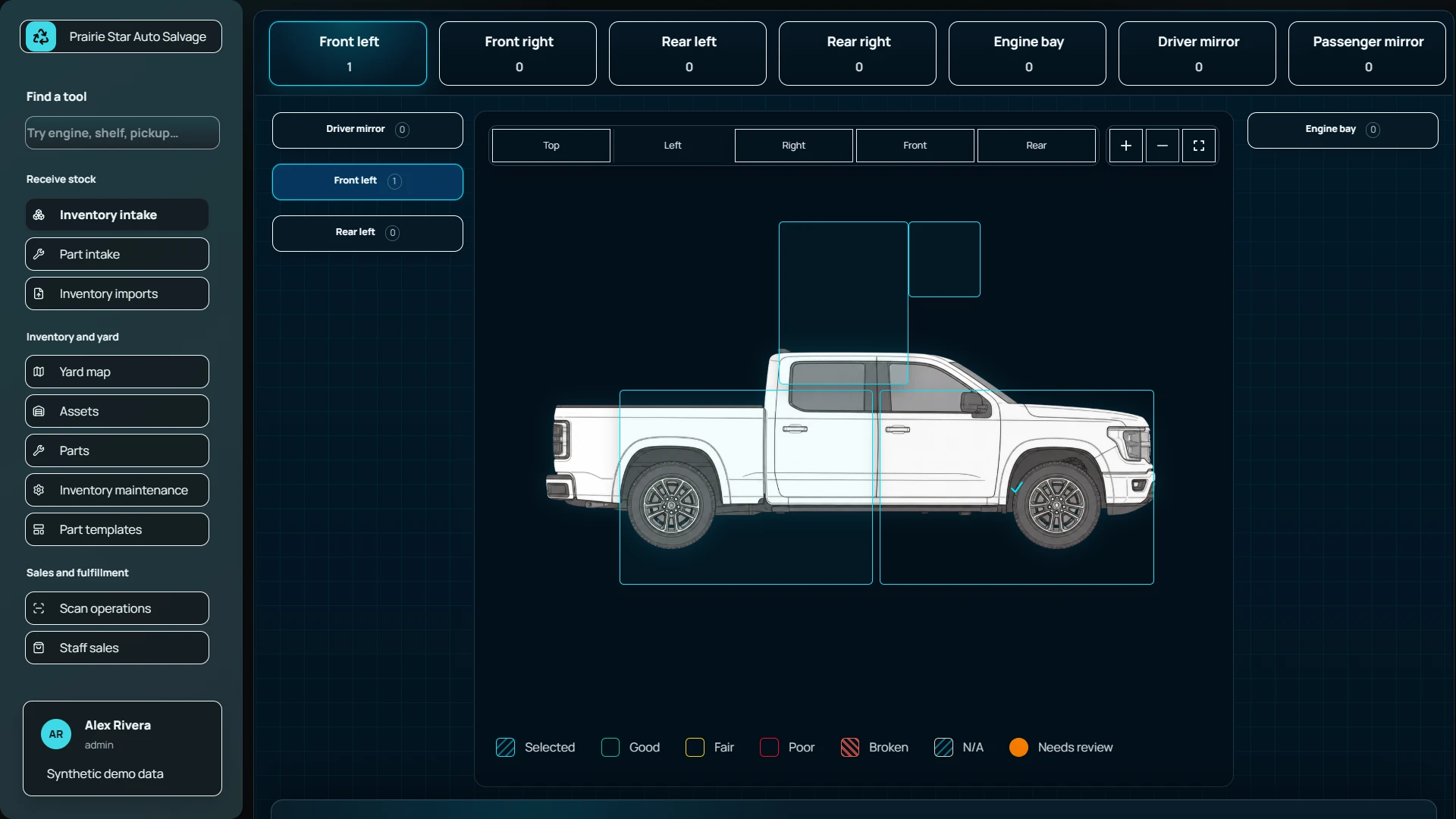Zoom out with the minus button
1456x819 pixels.
[x=1163, y=146]
